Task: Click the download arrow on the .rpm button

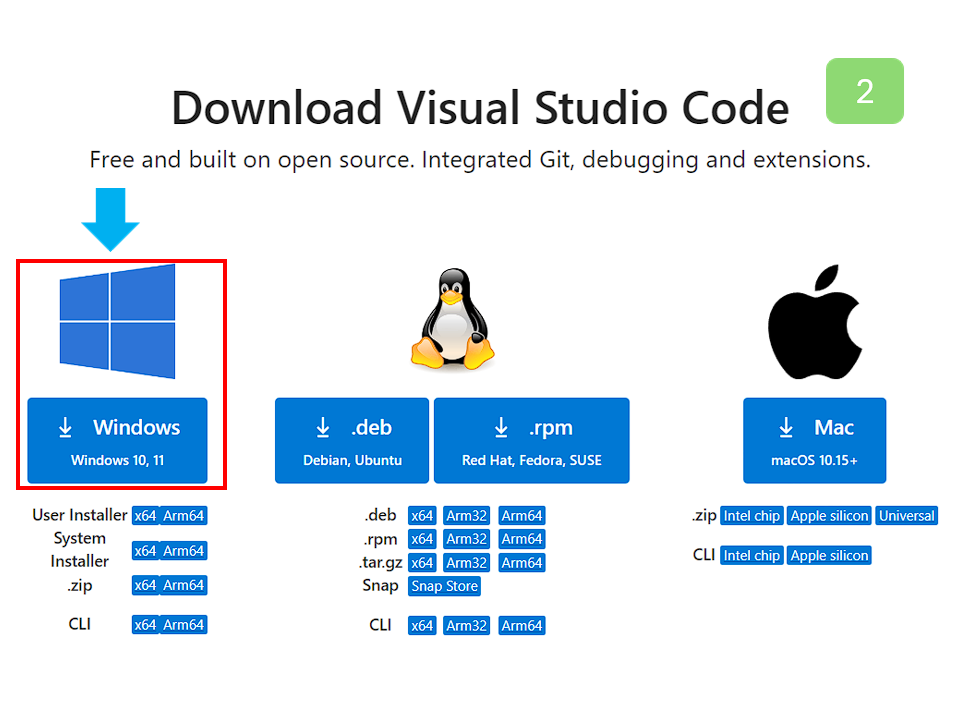Action: coord(501,427)
